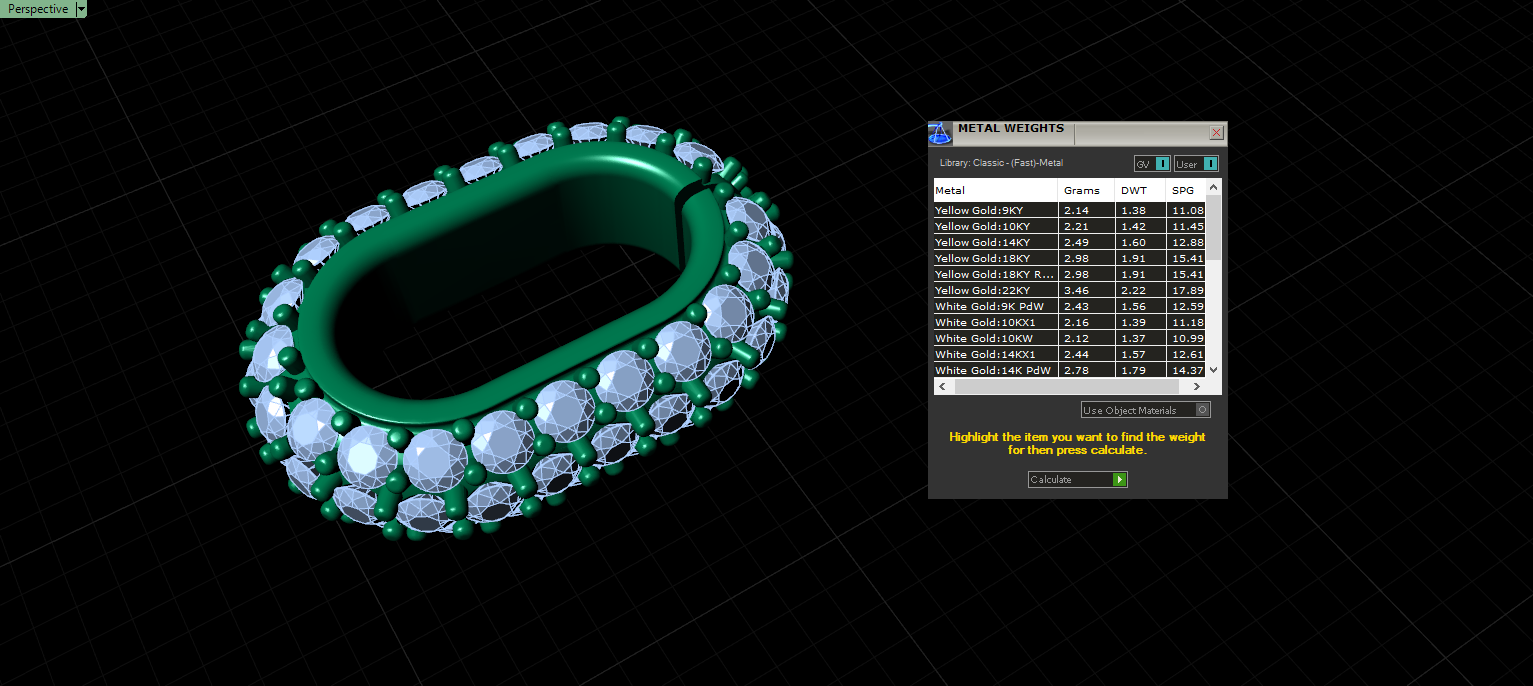The image size is (1533, 686).
Task: Sort by the DWT column header
Action: (1140, 190)
